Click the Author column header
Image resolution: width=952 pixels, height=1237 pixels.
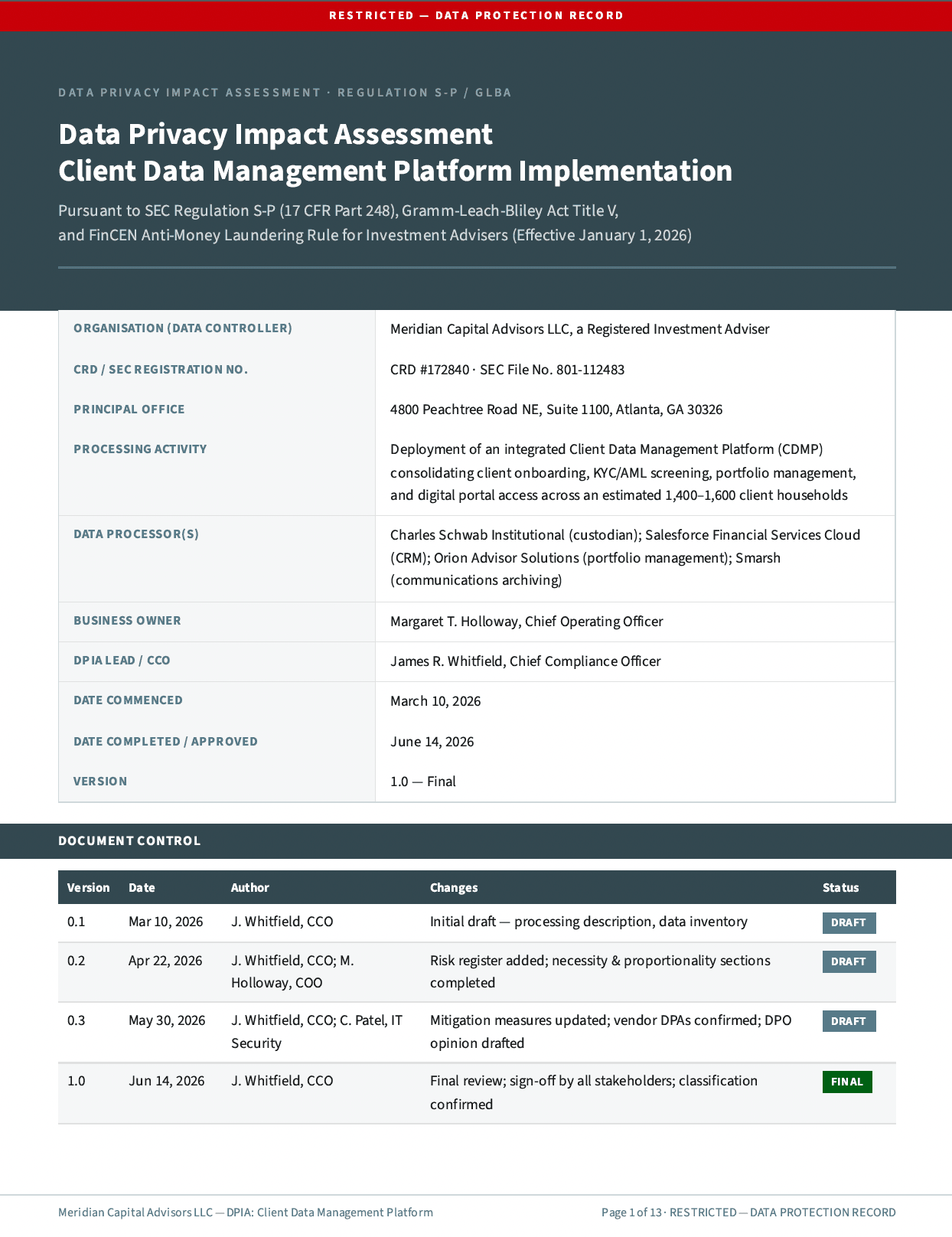pyautogui.click(x=250, y=888)
